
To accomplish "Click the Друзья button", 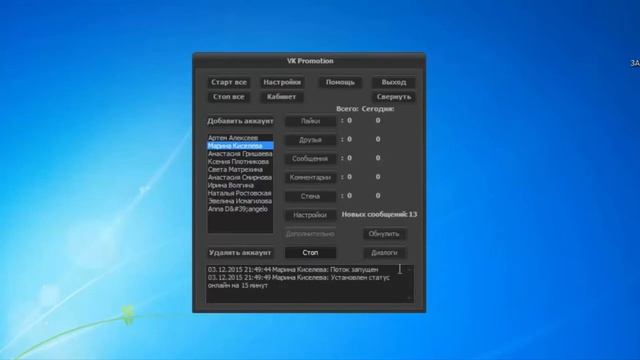I will click(310, 140).
